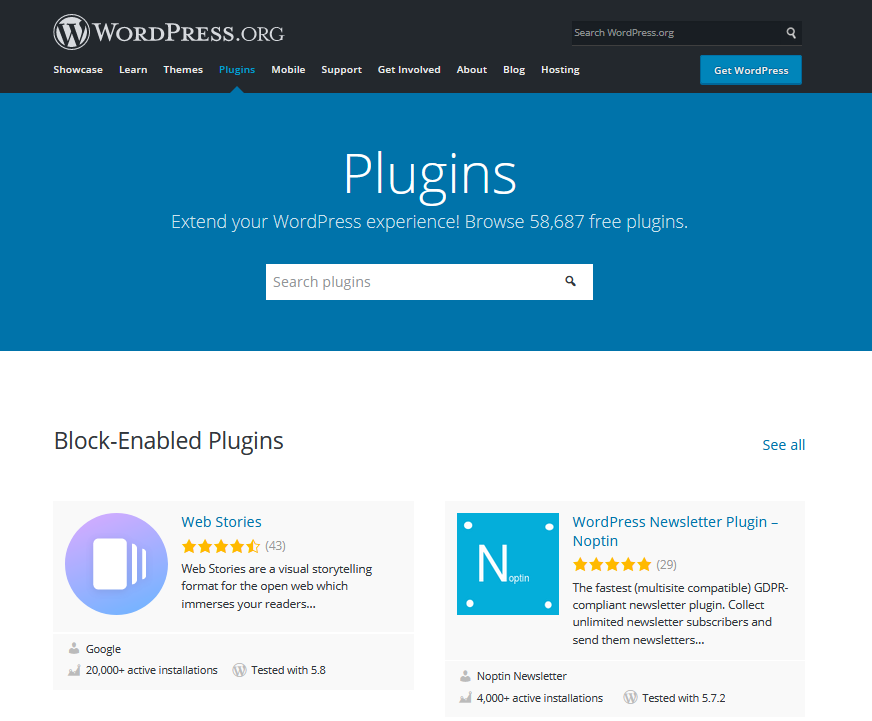Click the (43) rating count

275,546
